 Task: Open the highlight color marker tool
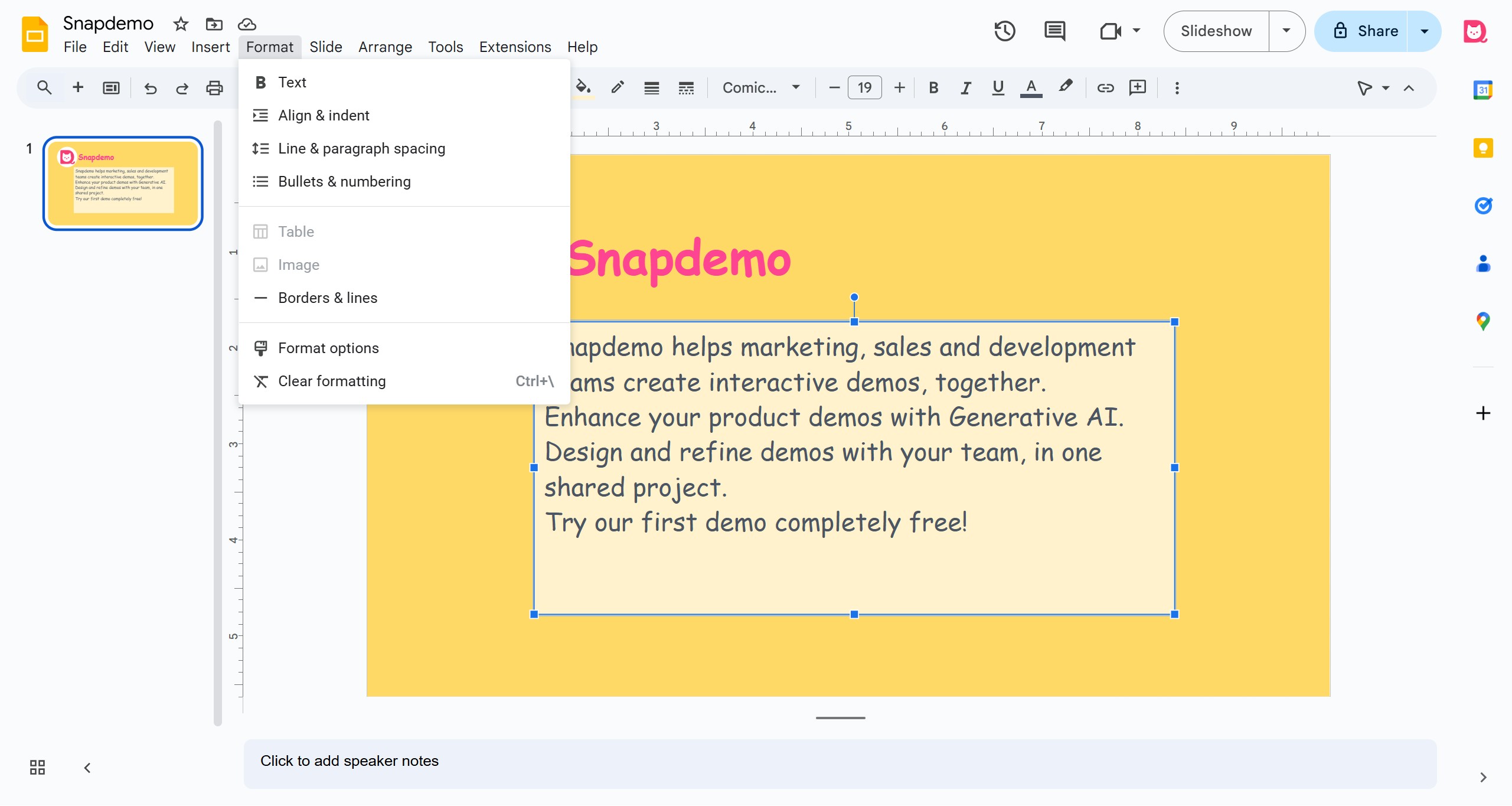coord(1065,88)
